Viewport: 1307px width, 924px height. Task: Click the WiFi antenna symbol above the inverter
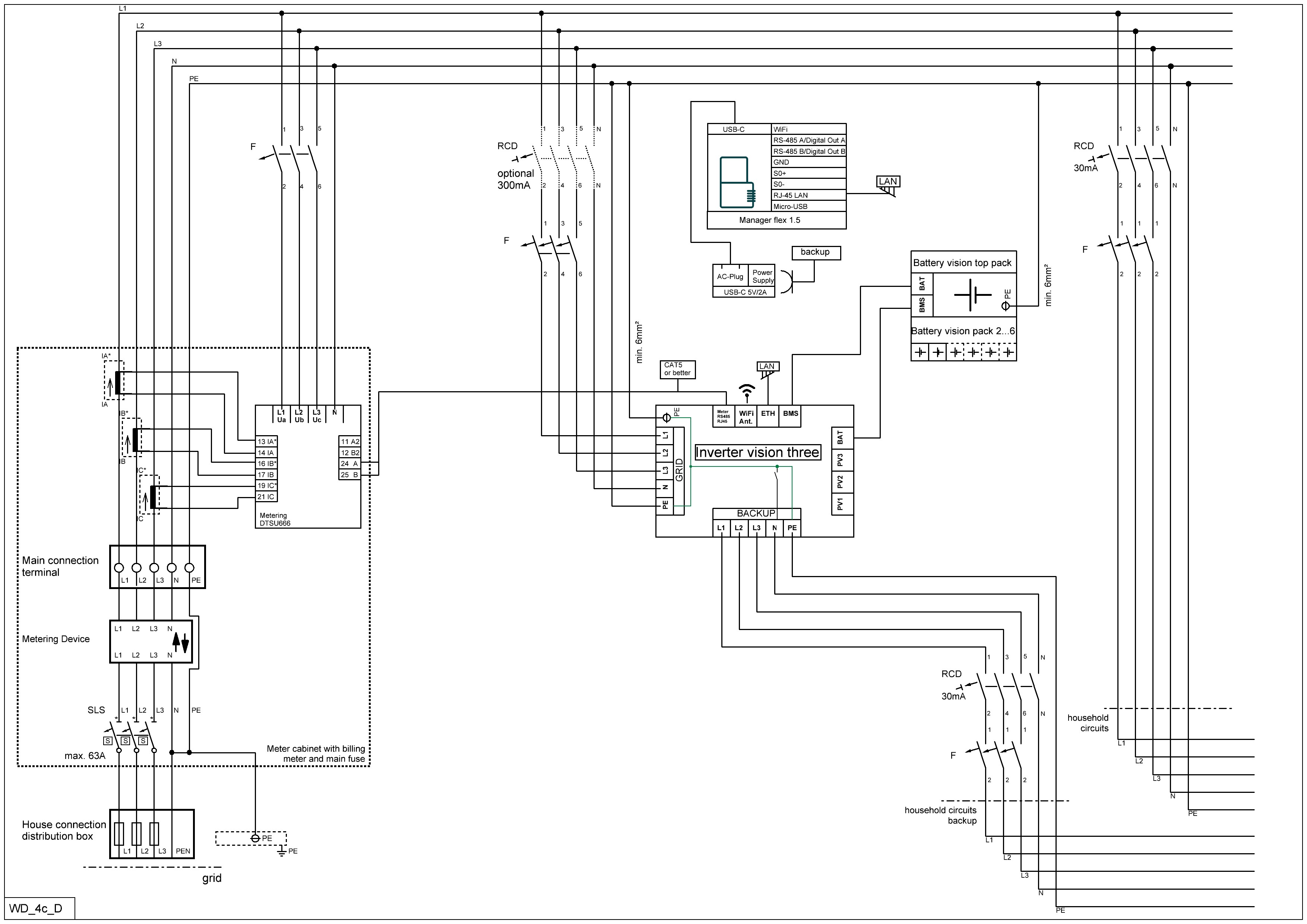tap(747, 390)
